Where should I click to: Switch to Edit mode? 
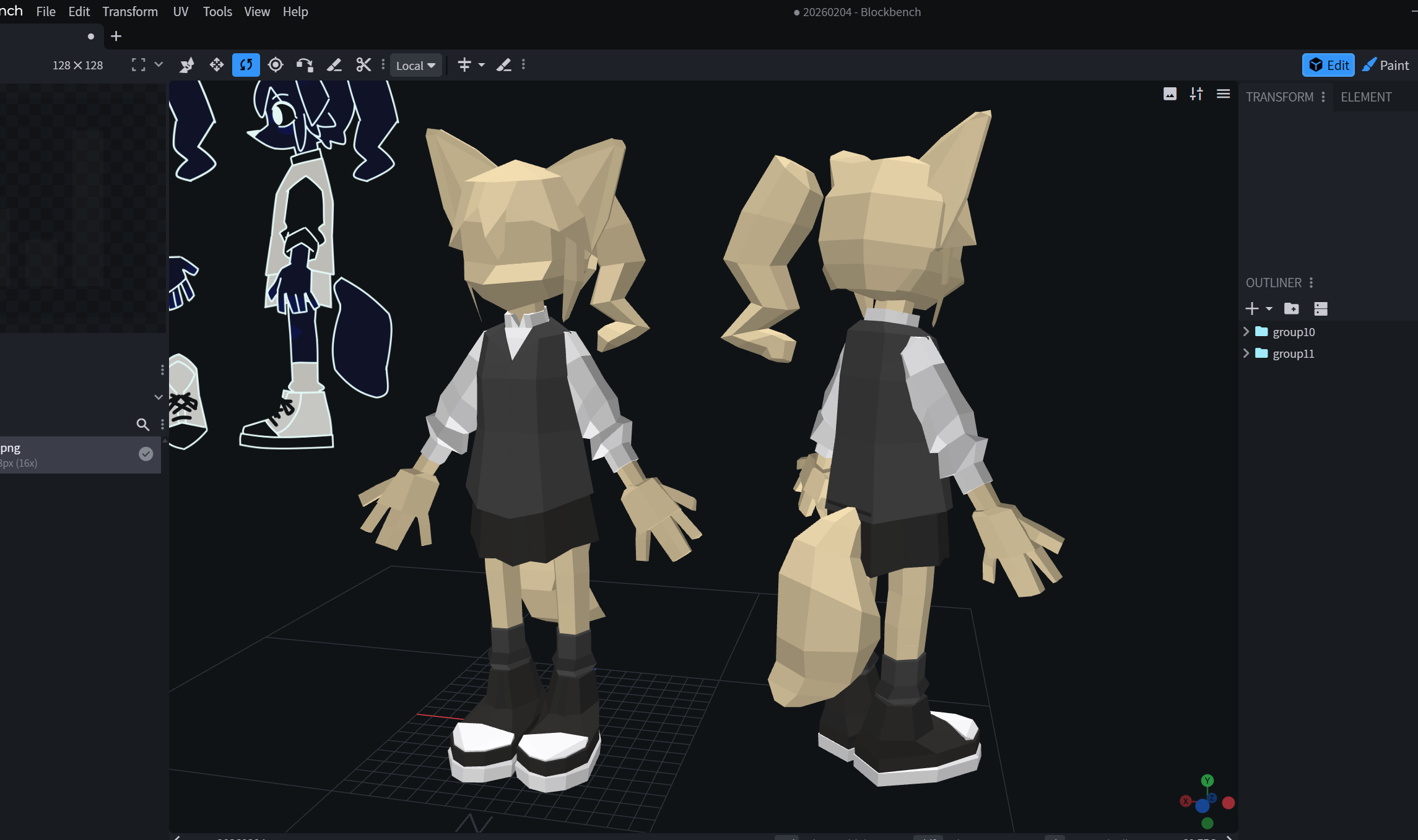point(1328,65)
